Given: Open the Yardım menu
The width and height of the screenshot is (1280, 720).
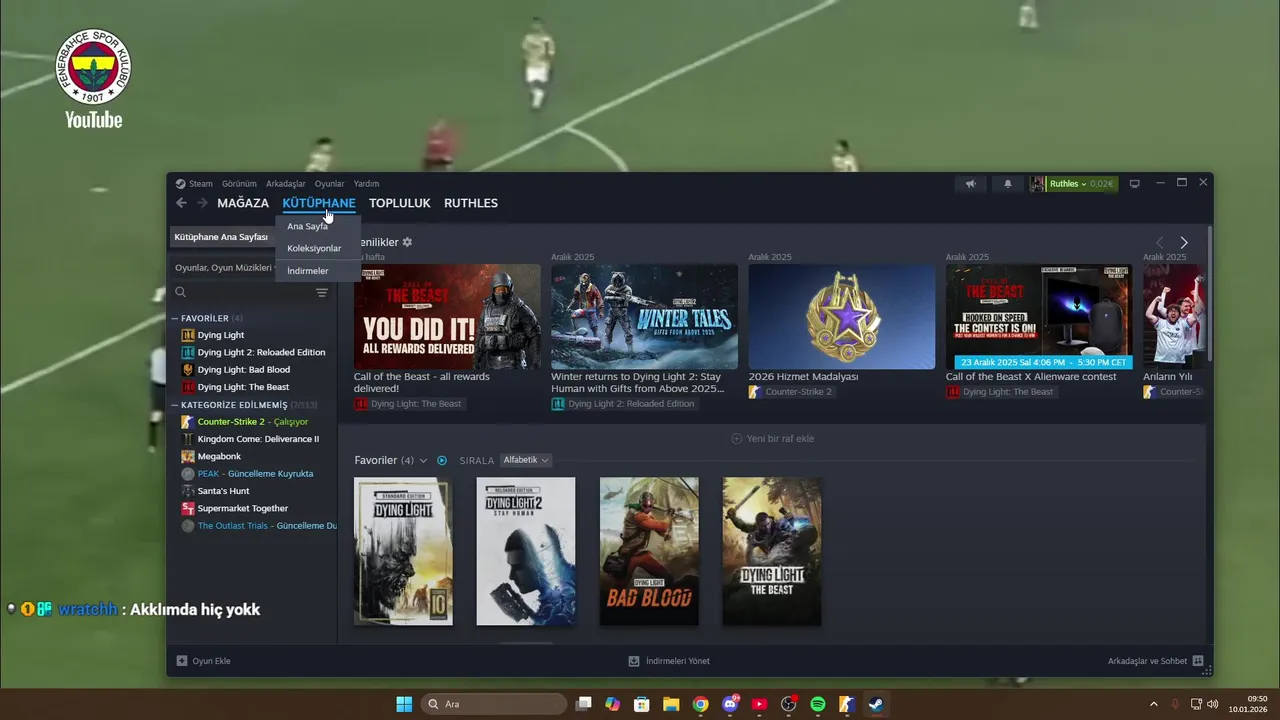Looking at the screenshot, I should (x=366, y=184).
